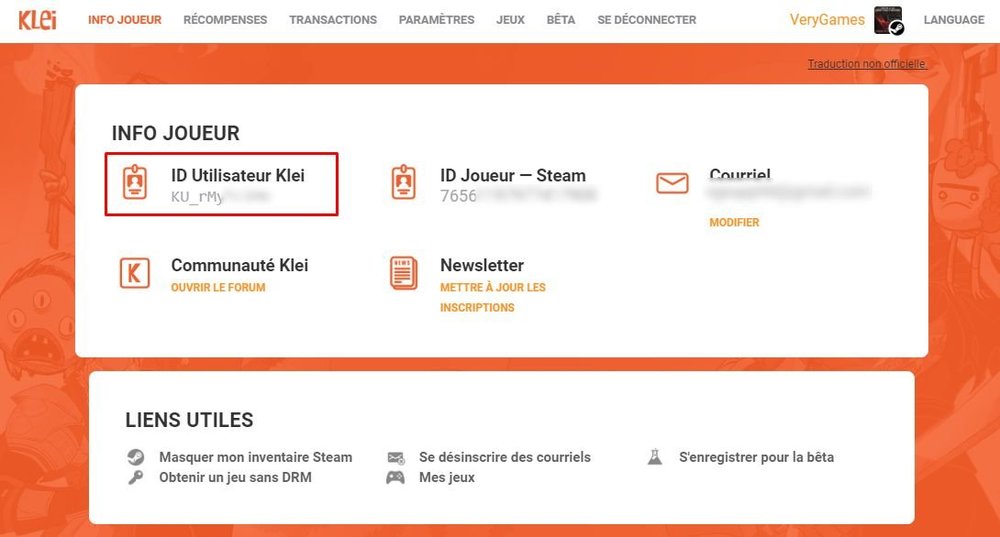Click the Steam player ID badge icon

(x=404, y=182)
